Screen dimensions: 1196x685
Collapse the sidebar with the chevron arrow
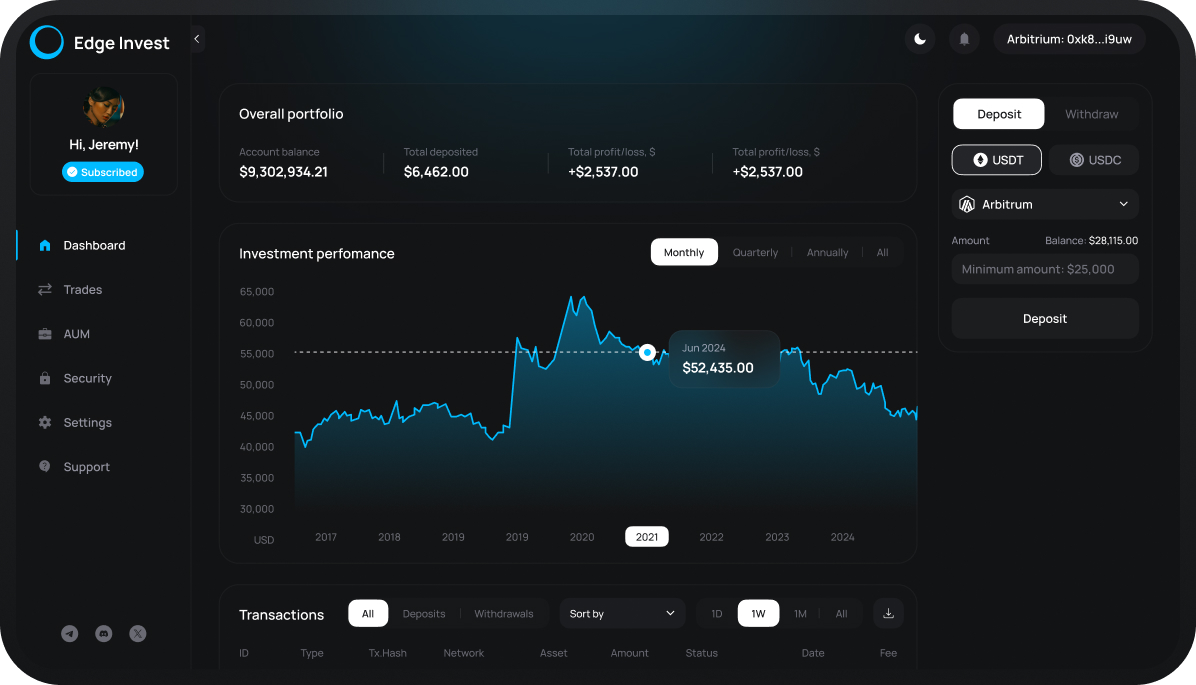197,39
